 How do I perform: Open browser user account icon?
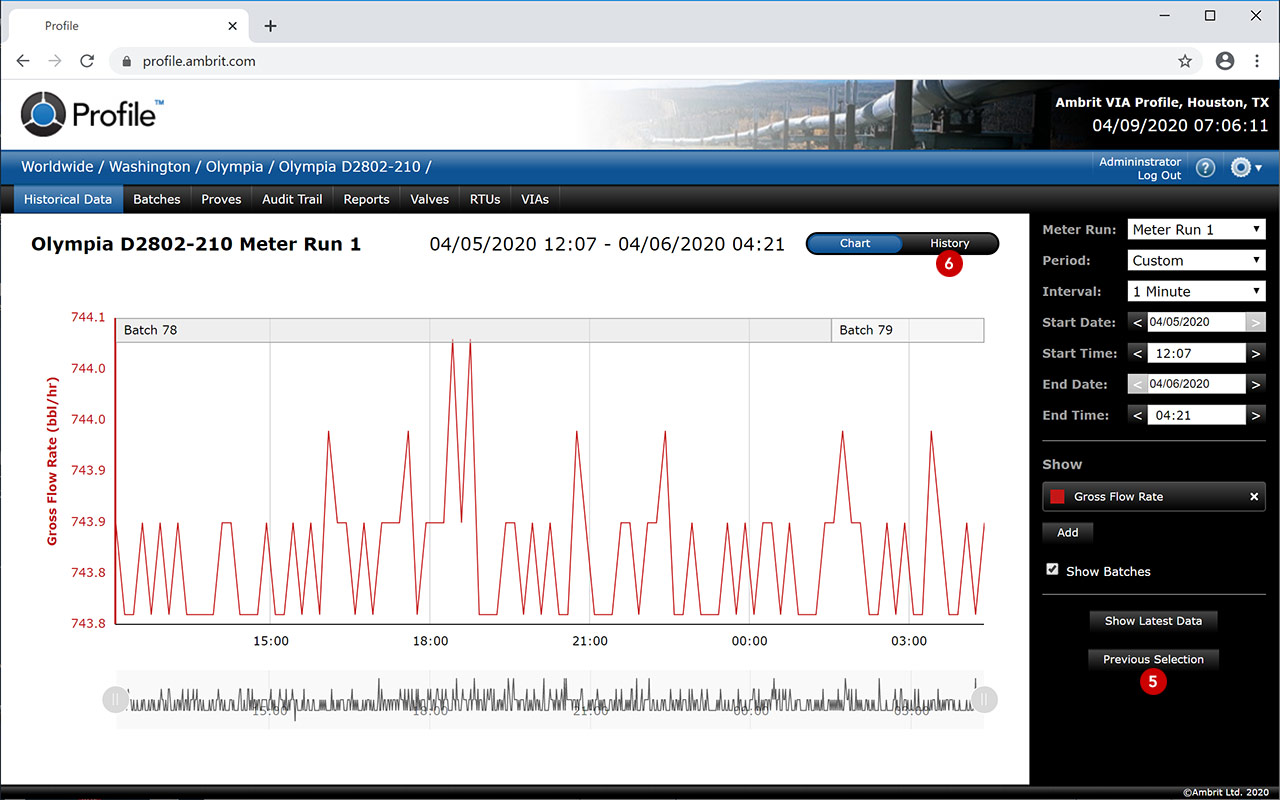(x=1224, y=61)
